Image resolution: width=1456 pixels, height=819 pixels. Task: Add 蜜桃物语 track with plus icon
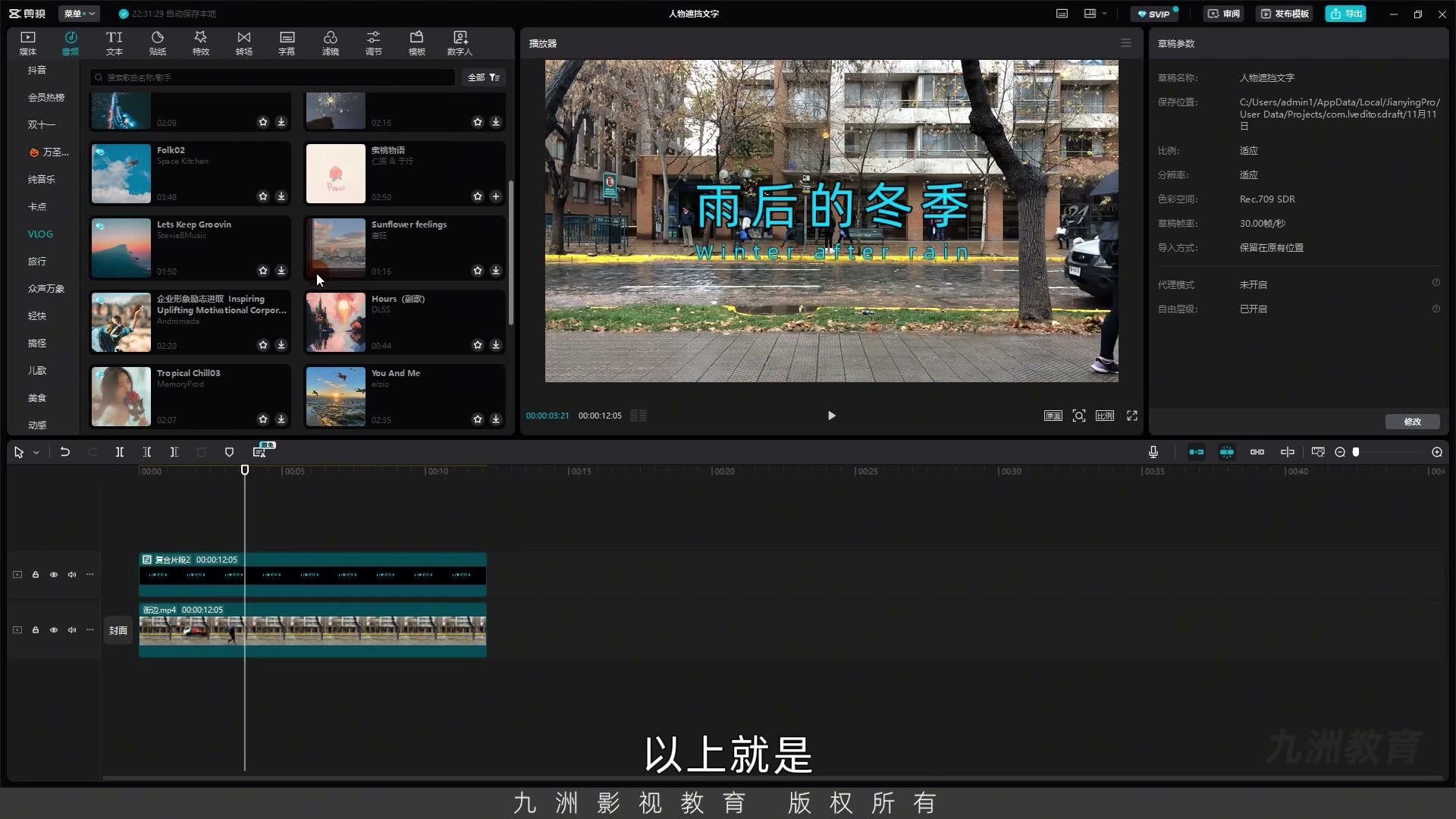tap(495, 196)
